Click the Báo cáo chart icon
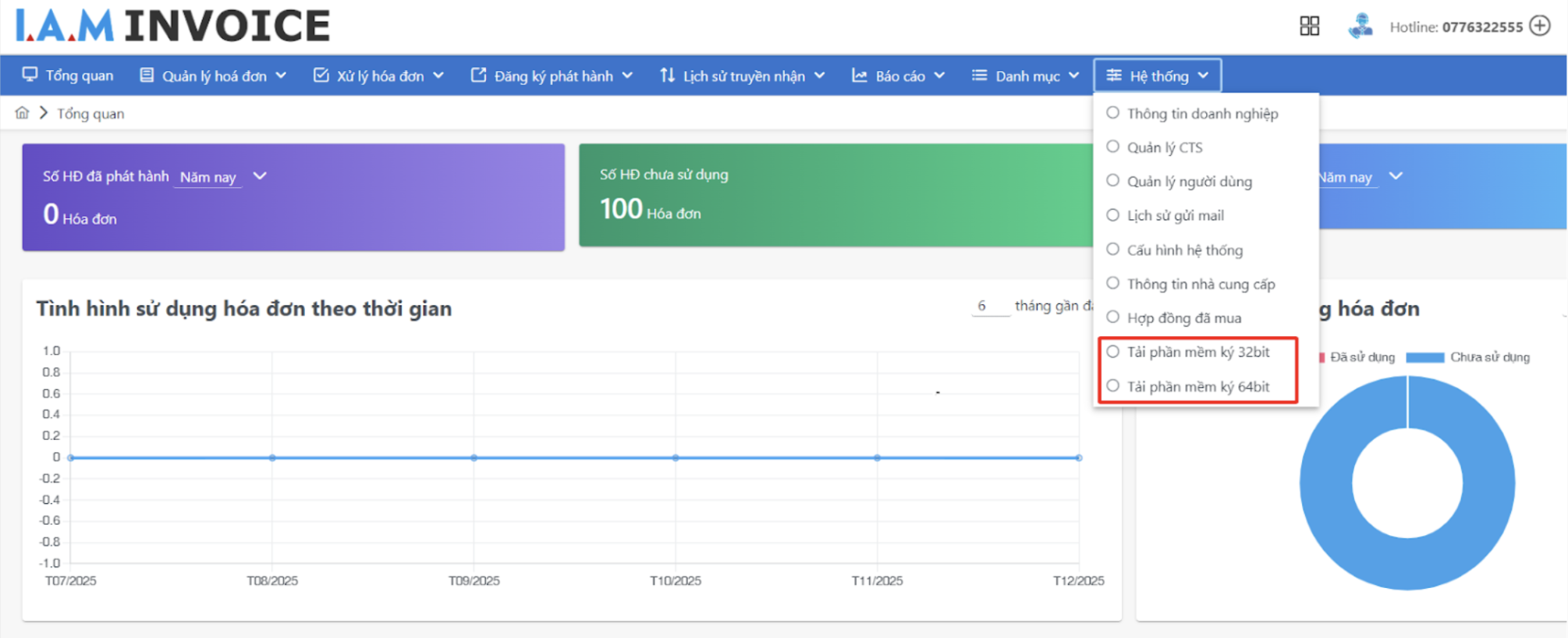This screenshot has width=1568, height=638. tap(859, 76)
